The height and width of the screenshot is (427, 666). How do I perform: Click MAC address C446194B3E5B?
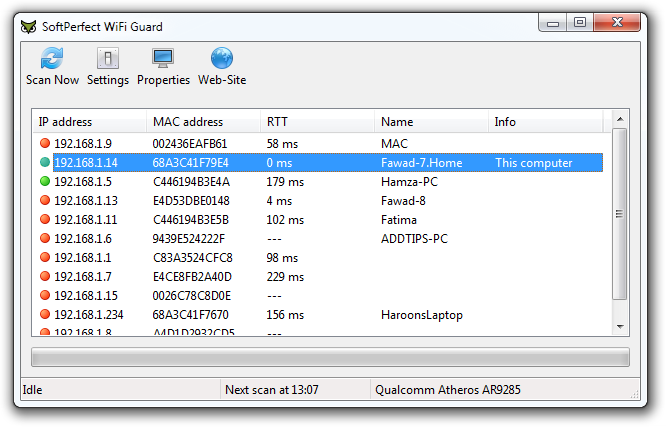pyautogui.click(x=191, y=220)
